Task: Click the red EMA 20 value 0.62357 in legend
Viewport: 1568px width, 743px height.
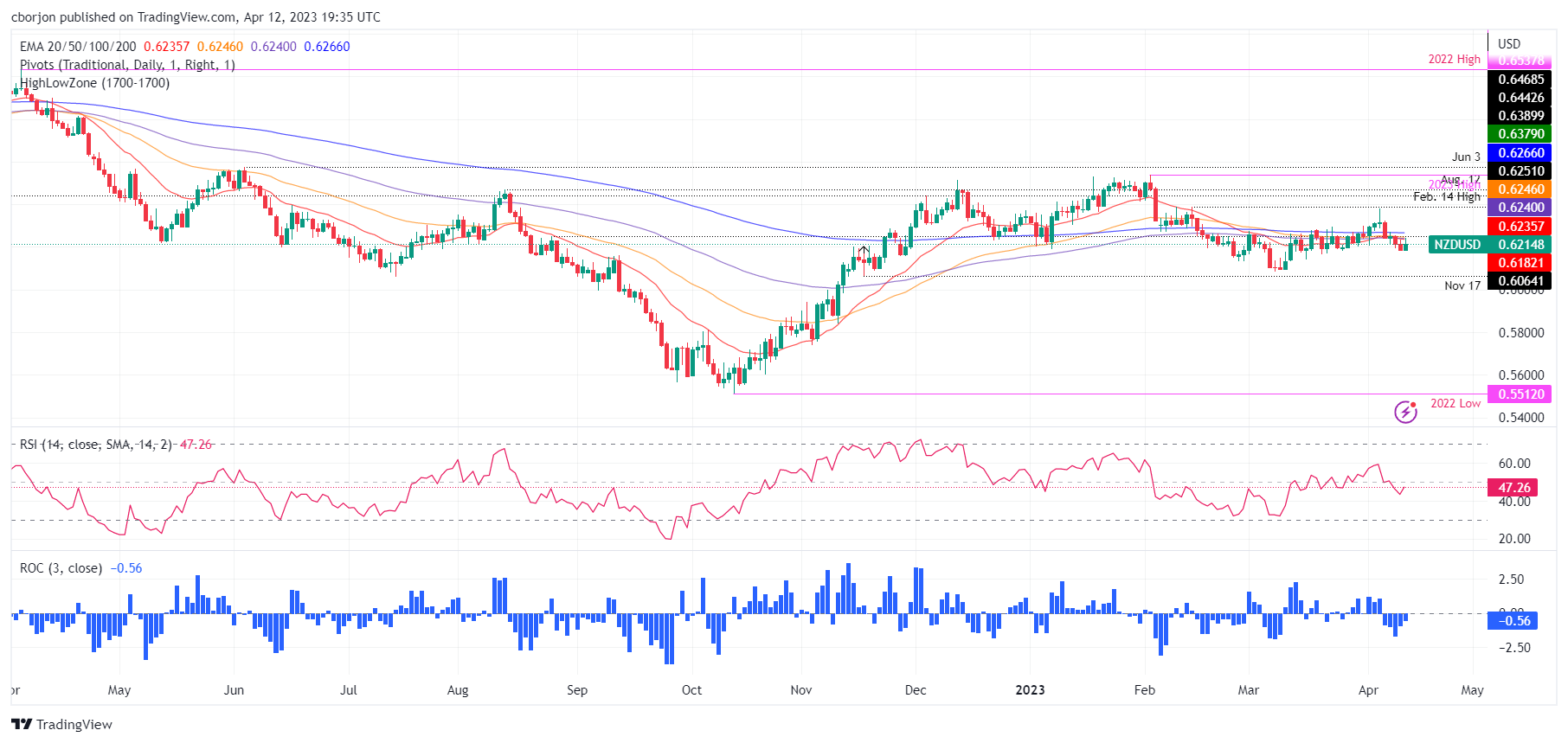Action: click(x=167, y=47)
